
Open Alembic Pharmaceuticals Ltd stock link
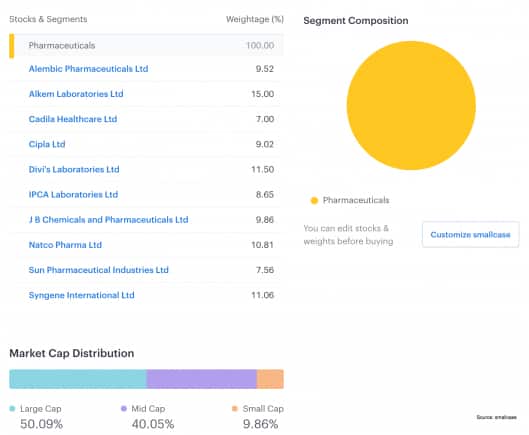(x=88, y=69)
